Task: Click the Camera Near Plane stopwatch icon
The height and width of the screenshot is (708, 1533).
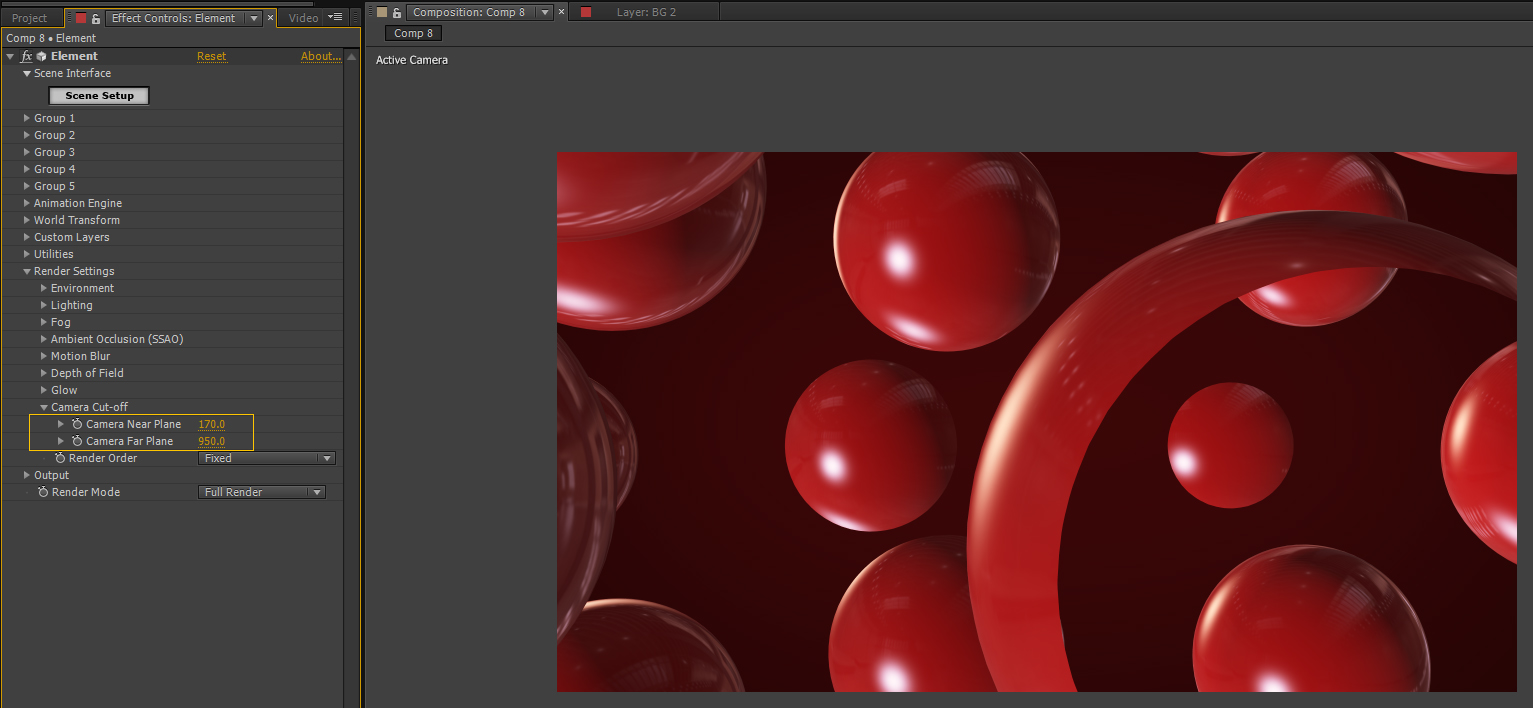Action: (x=77, y=425)
